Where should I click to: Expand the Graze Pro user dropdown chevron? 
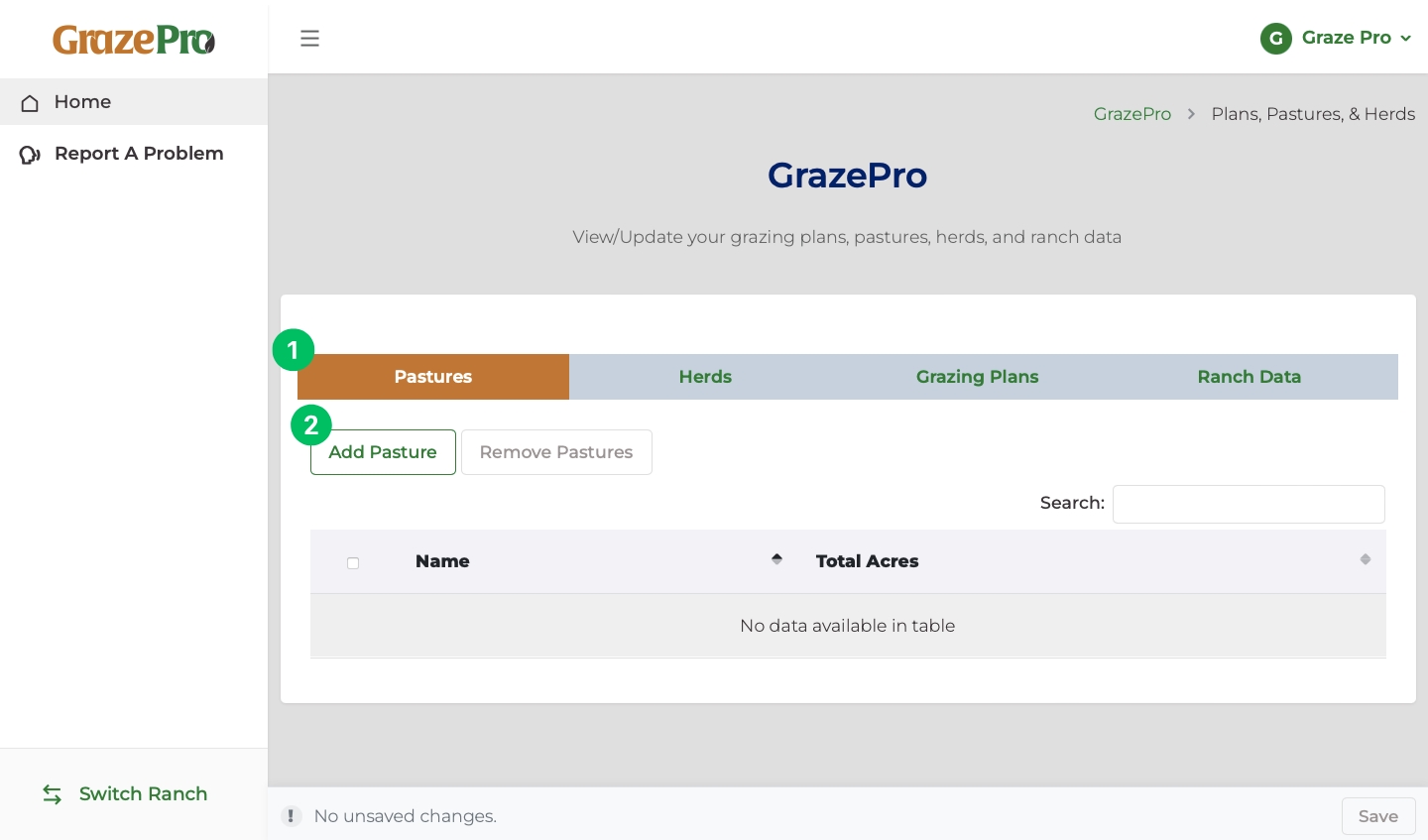tap(1405, 38)
